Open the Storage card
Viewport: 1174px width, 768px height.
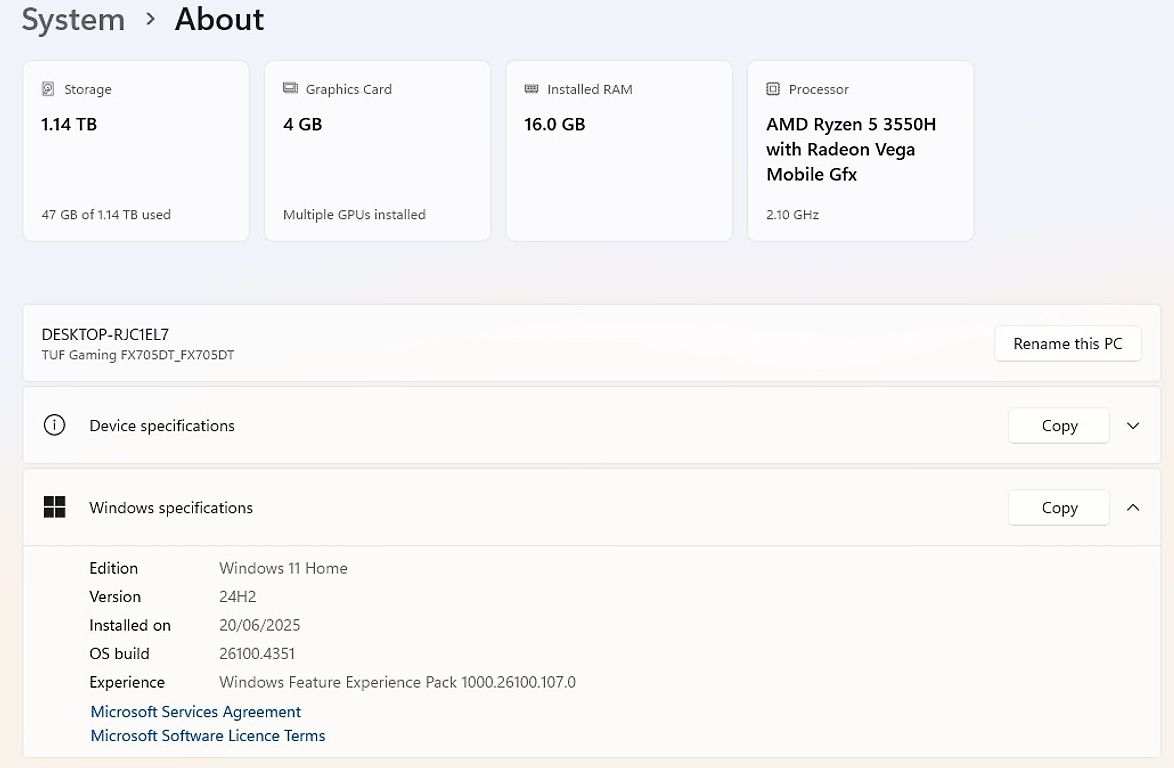[136, 151]
